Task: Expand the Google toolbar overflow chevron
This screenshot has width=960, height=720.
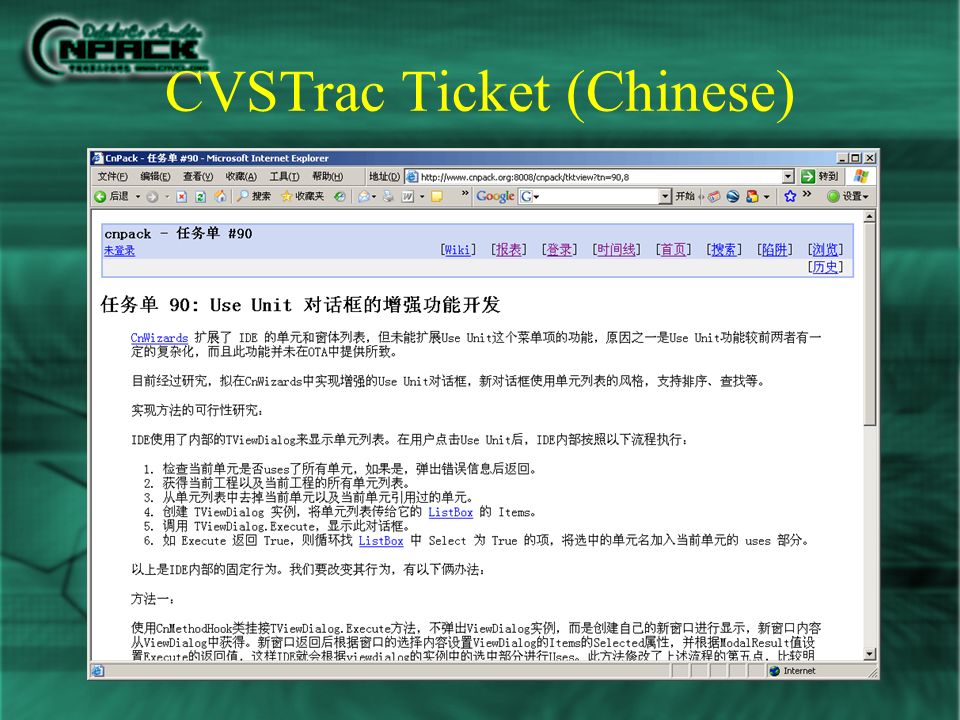Action: [807, 193]
